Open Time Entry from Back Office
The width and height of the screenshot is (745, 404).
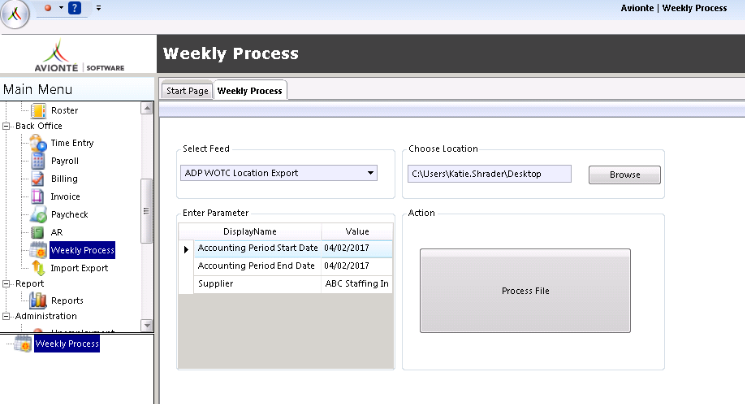click(x=72, y=143)
